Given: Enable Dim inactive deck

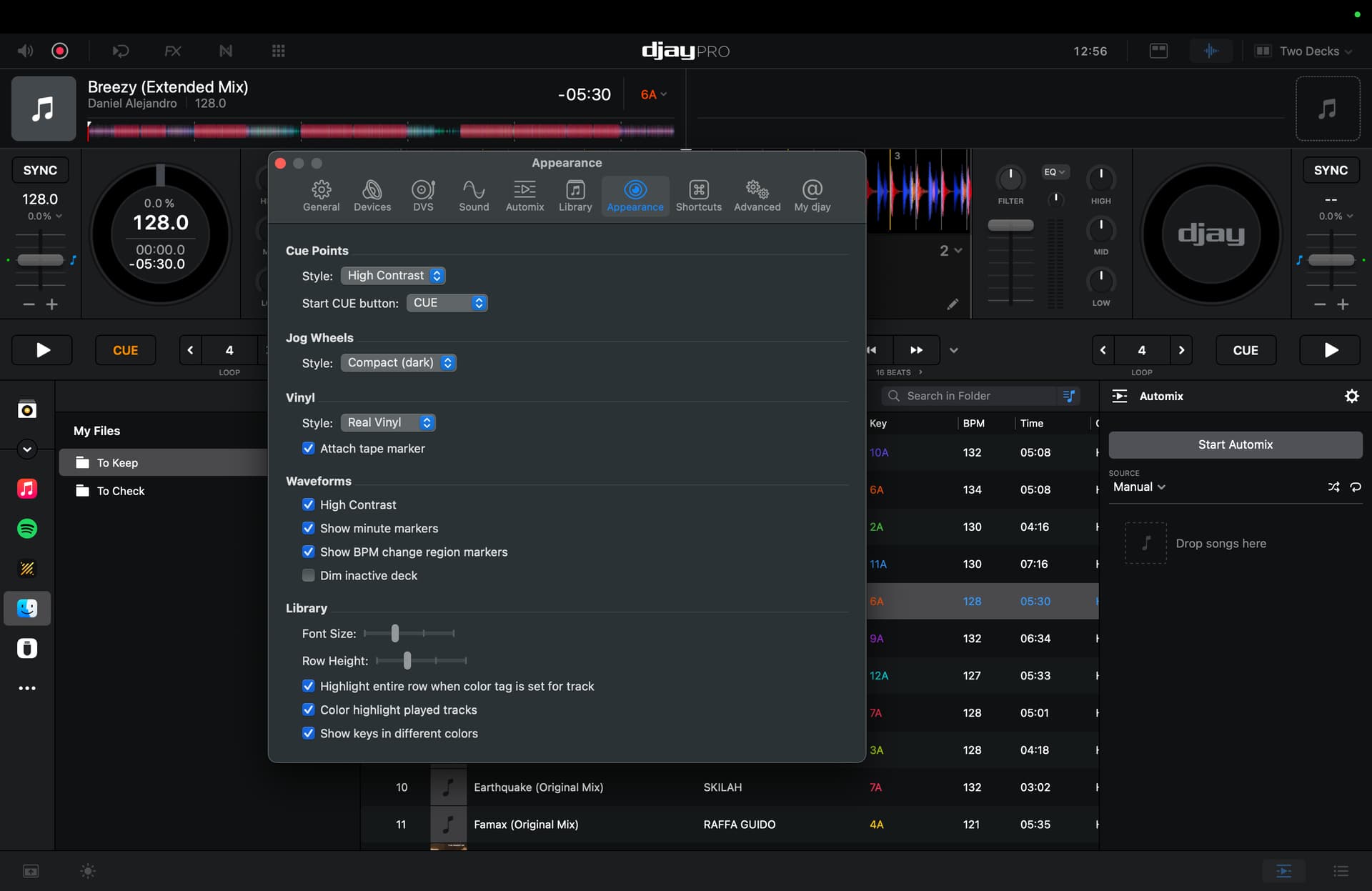Looking at the screenshot, I should (x=309, y=576).
